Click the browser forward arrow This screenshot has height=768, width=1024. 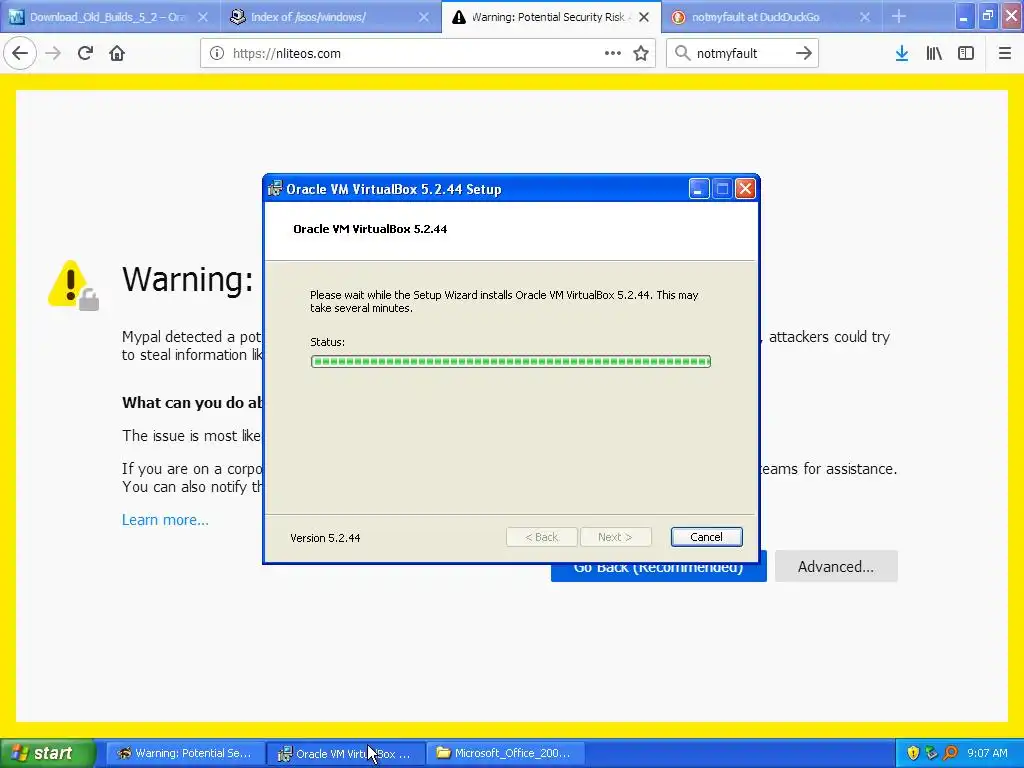(53, 54)
